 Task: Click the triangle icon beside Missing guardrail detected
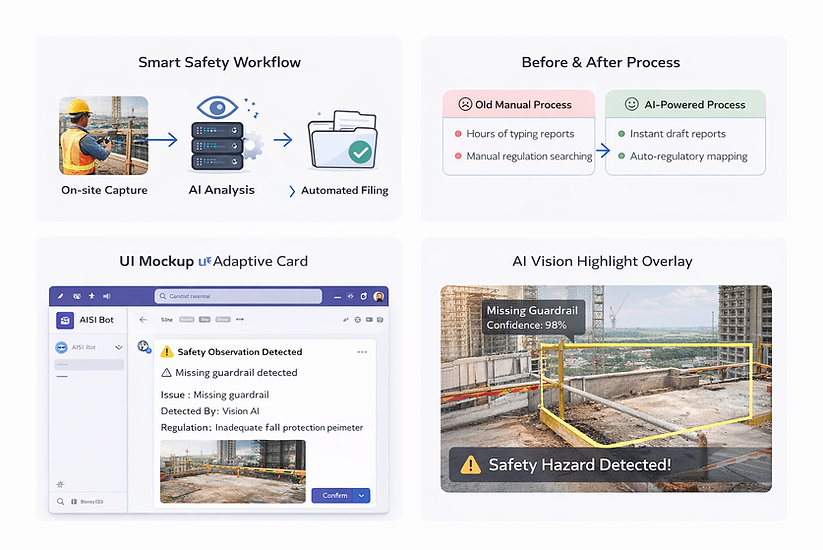[x=166, y=373]
